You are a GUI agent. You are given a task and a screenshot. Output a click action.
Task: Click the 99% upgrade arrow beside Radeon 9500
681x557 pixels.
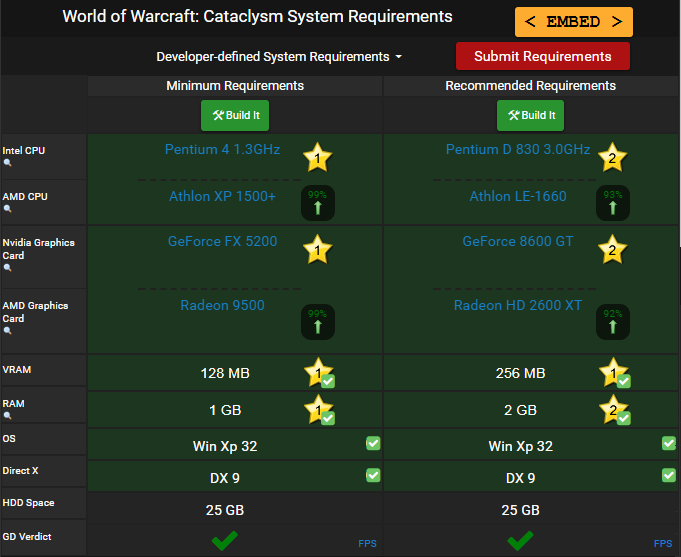click(x=318, y=322)
